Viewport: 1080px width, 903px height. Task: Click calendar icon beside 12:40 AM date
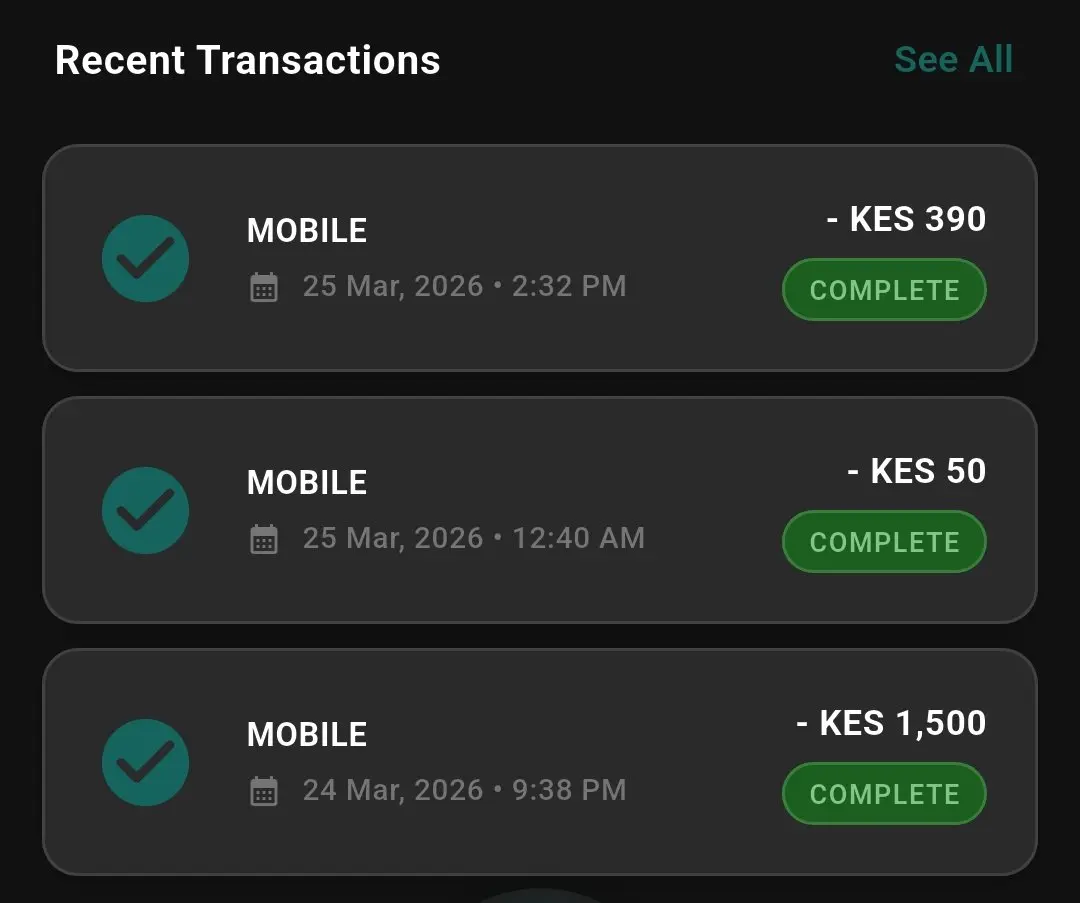point(264,540)
